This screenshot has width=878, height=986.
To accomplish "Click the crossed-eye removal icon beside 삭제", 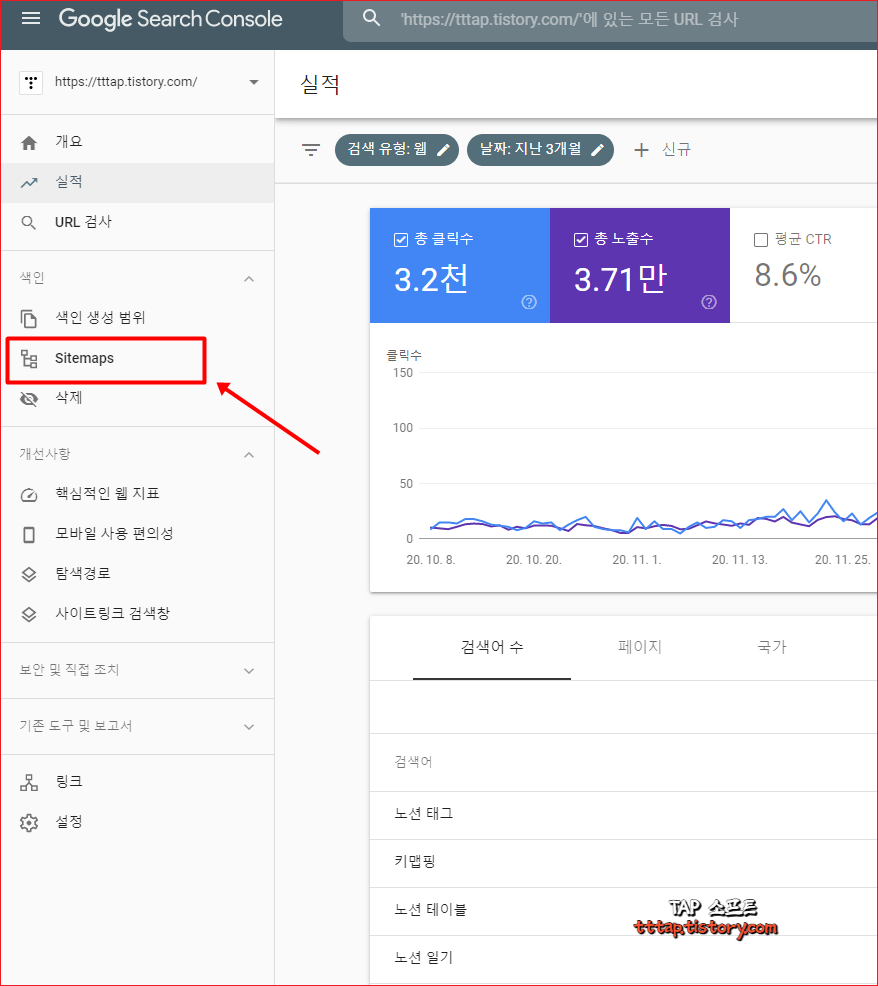I will click(x=29, y=399).
